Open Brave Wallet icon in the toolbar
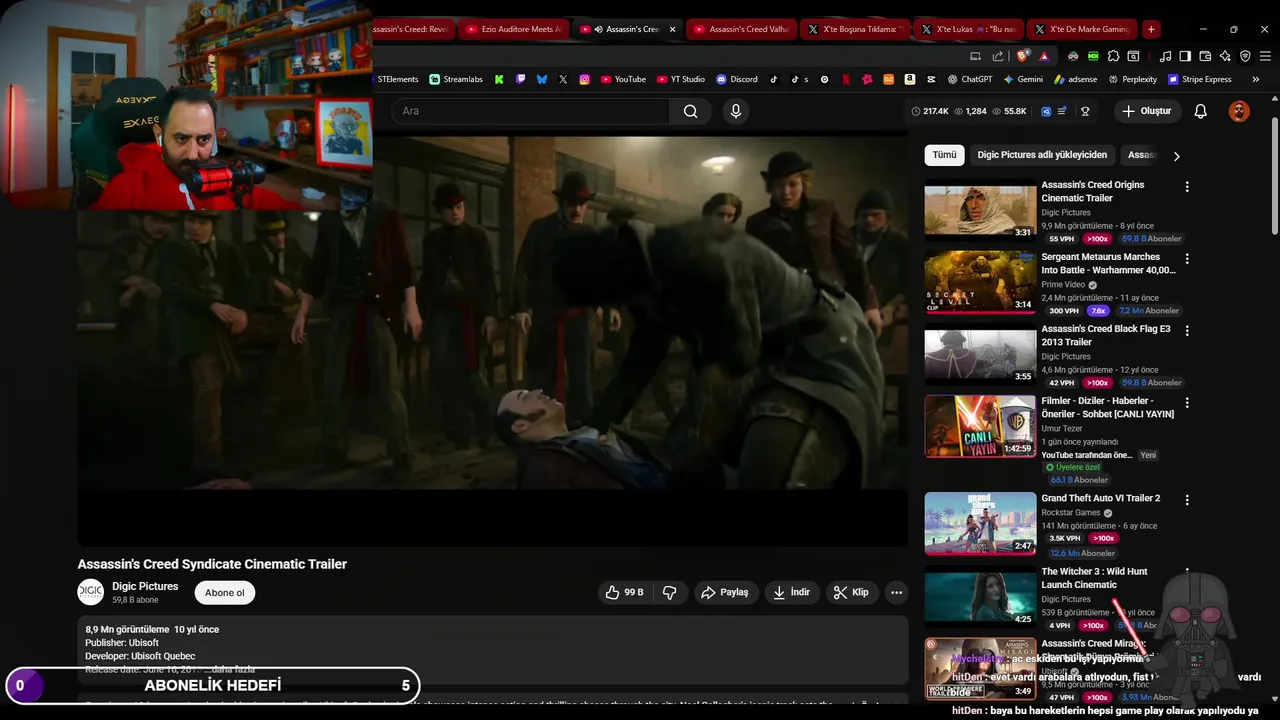Viewport: 1280px width, 720px height. click(x=1205, y=56)
